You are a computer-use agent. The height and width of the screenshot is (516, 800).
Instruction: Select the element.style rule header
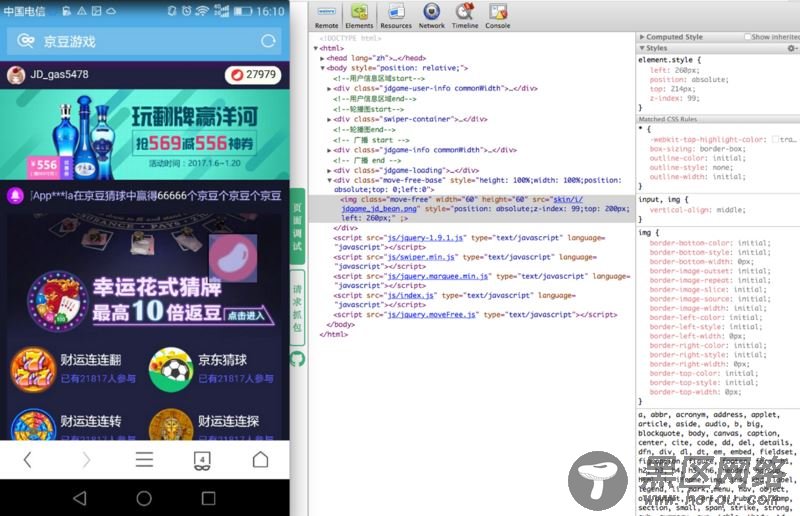[670, 60]
